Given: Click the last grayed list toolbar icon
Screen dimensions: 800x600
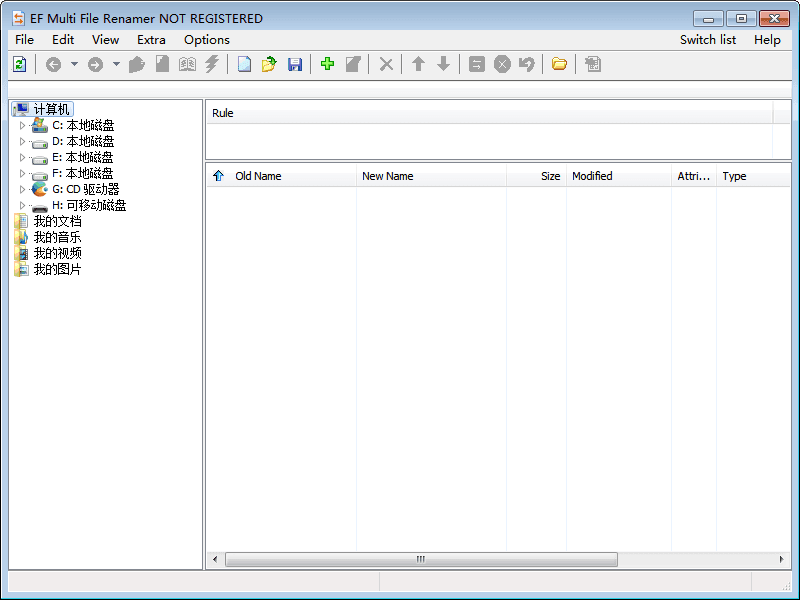Looking at the screenshot, I should pyautogui.click(x=593, y=64).
